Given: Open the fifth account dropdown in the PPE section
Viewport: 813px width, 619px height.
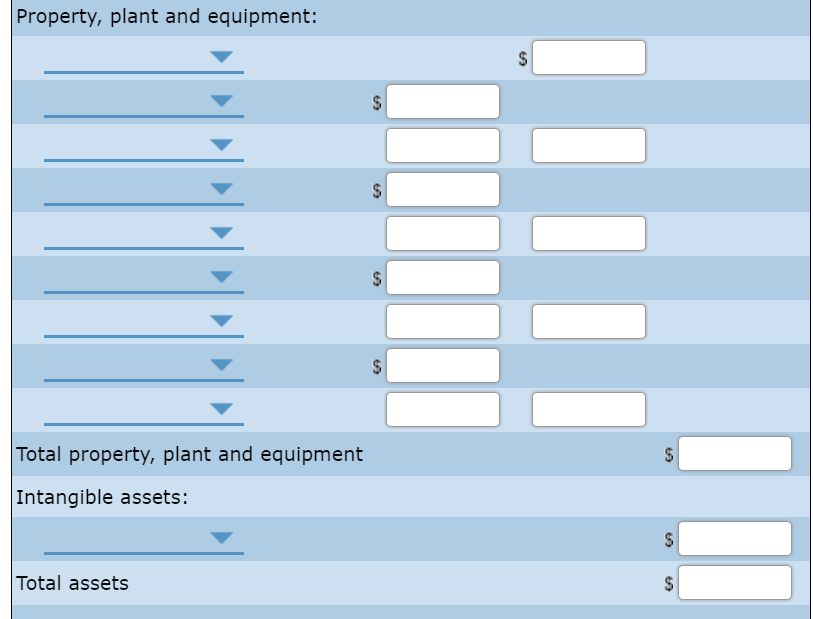Looking at the screenshot, I should point(222,233).
